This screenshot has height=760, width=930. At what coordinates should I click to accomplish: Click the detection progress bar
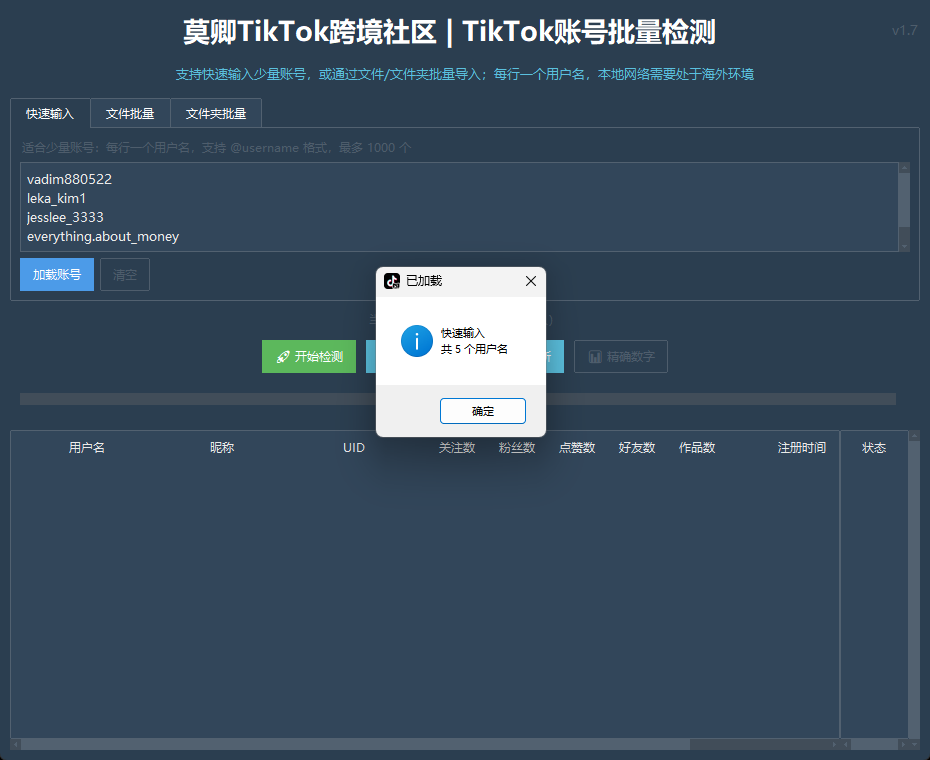[x=458, y=399]
